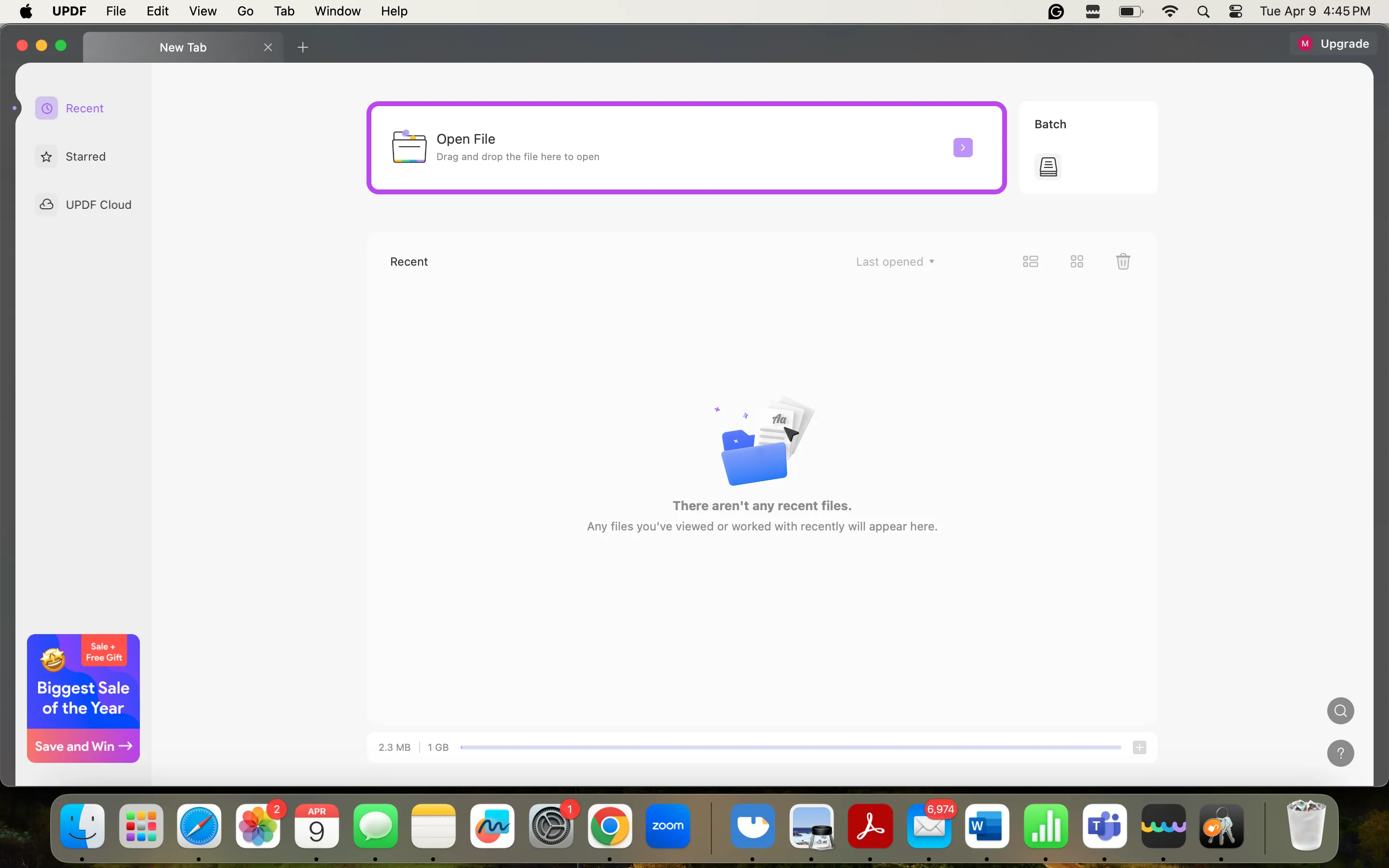Viewport: 1389px width, 868px height.
Task: Switch to list view layout
Action: click(1030, 262)
